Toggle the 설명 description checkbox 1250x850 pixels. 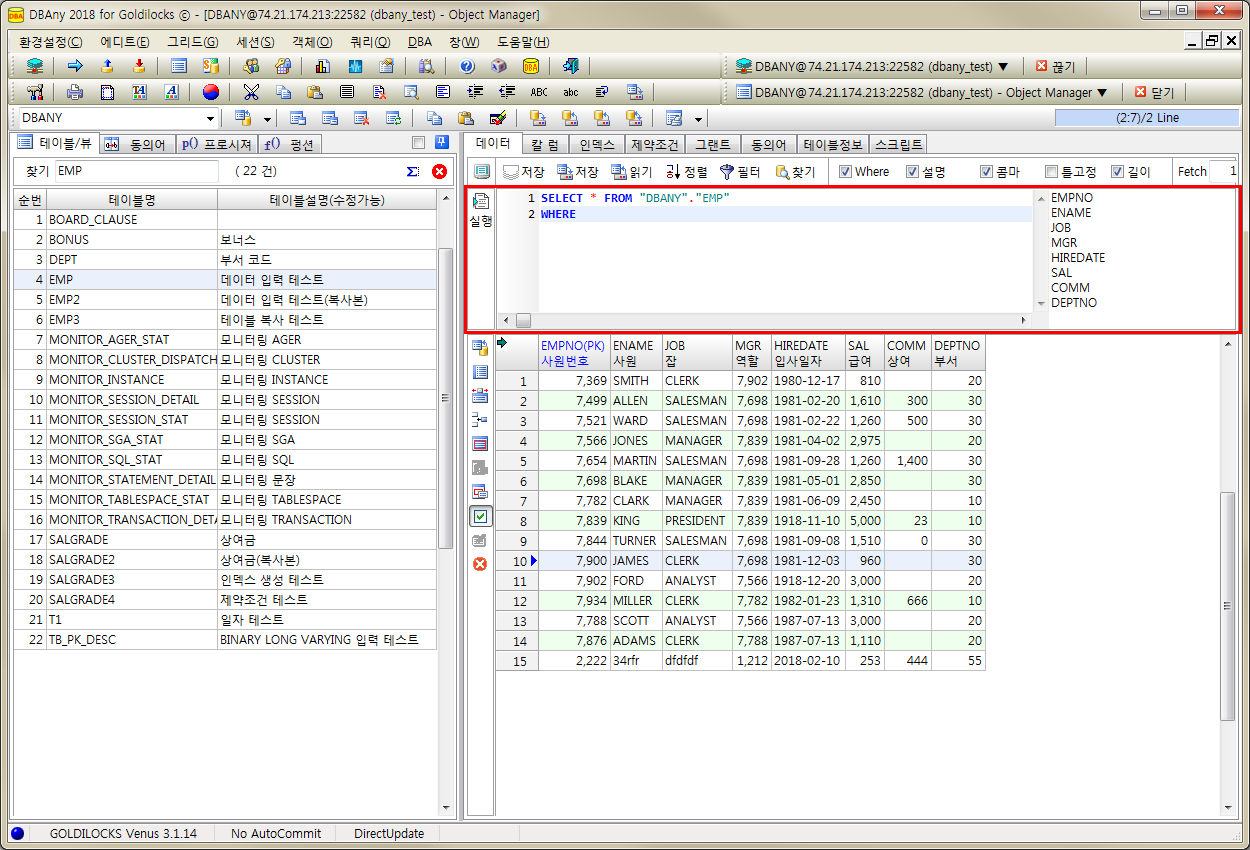click(x=912, y=171)
